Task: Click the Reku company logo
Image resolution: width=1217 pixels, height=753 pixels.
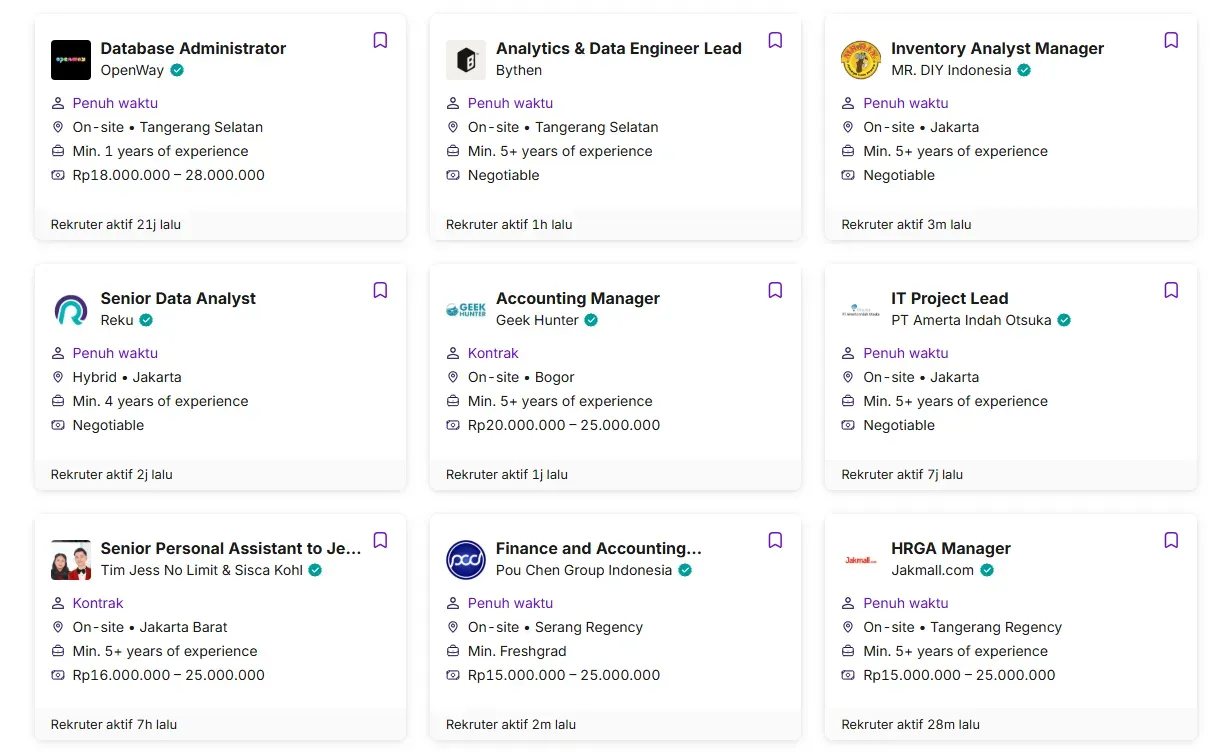Action: (71, 310)
